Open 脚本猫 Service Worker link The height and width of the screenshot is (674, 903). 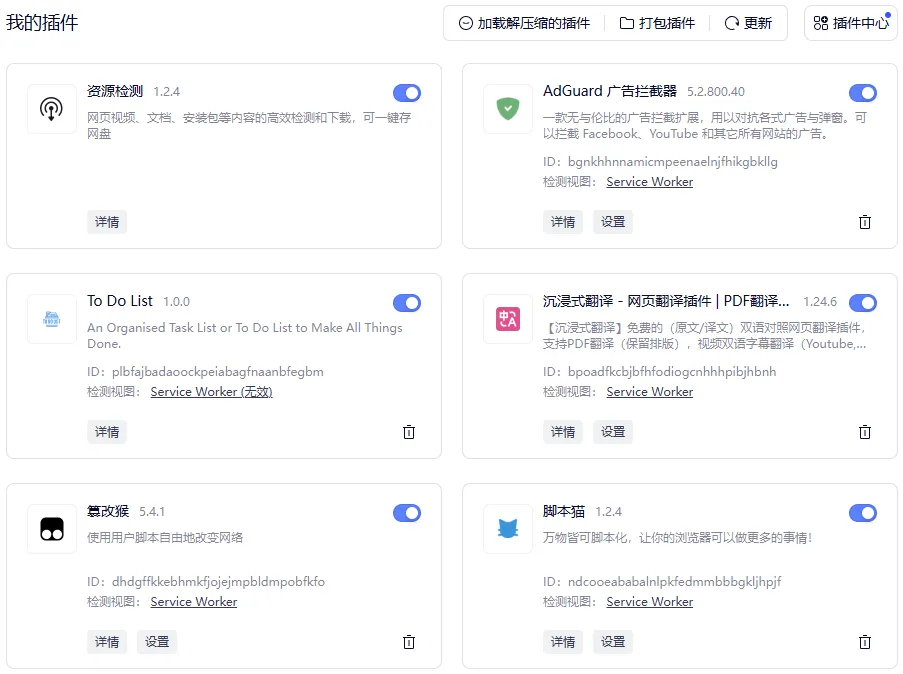tap(650, 602)
